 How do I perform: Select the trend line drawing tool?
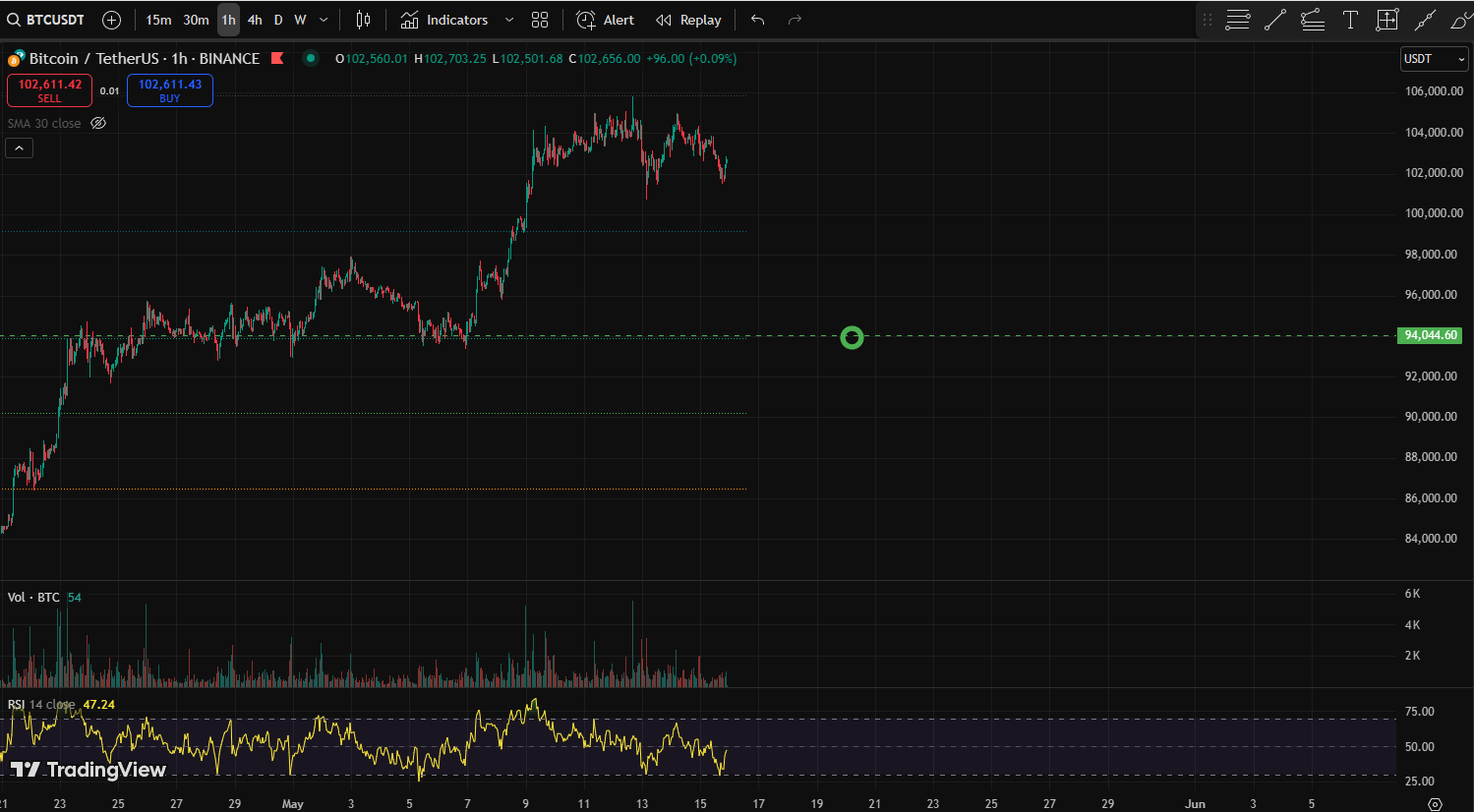click(x=1275, y=20)
